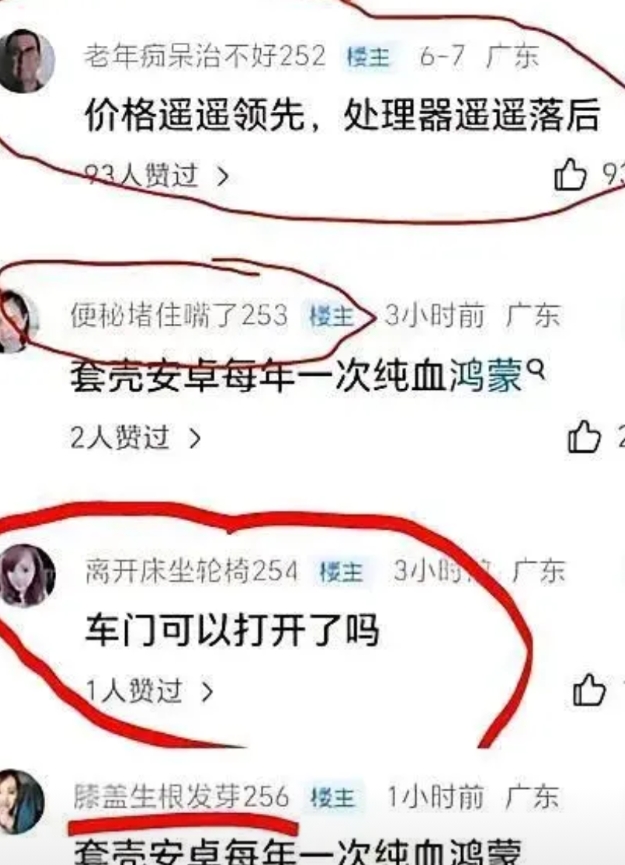Tap the highlighted 鸿蒙 keyword link
This screenshot has width=625, height=865.
(x=485, y=377)
